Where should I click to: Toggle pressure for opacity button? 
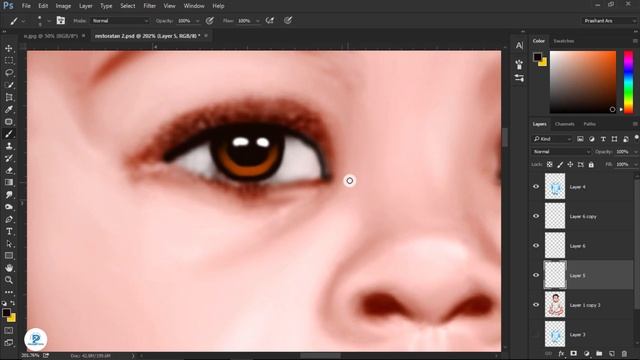pyautogui.click(x=210, y=20)
